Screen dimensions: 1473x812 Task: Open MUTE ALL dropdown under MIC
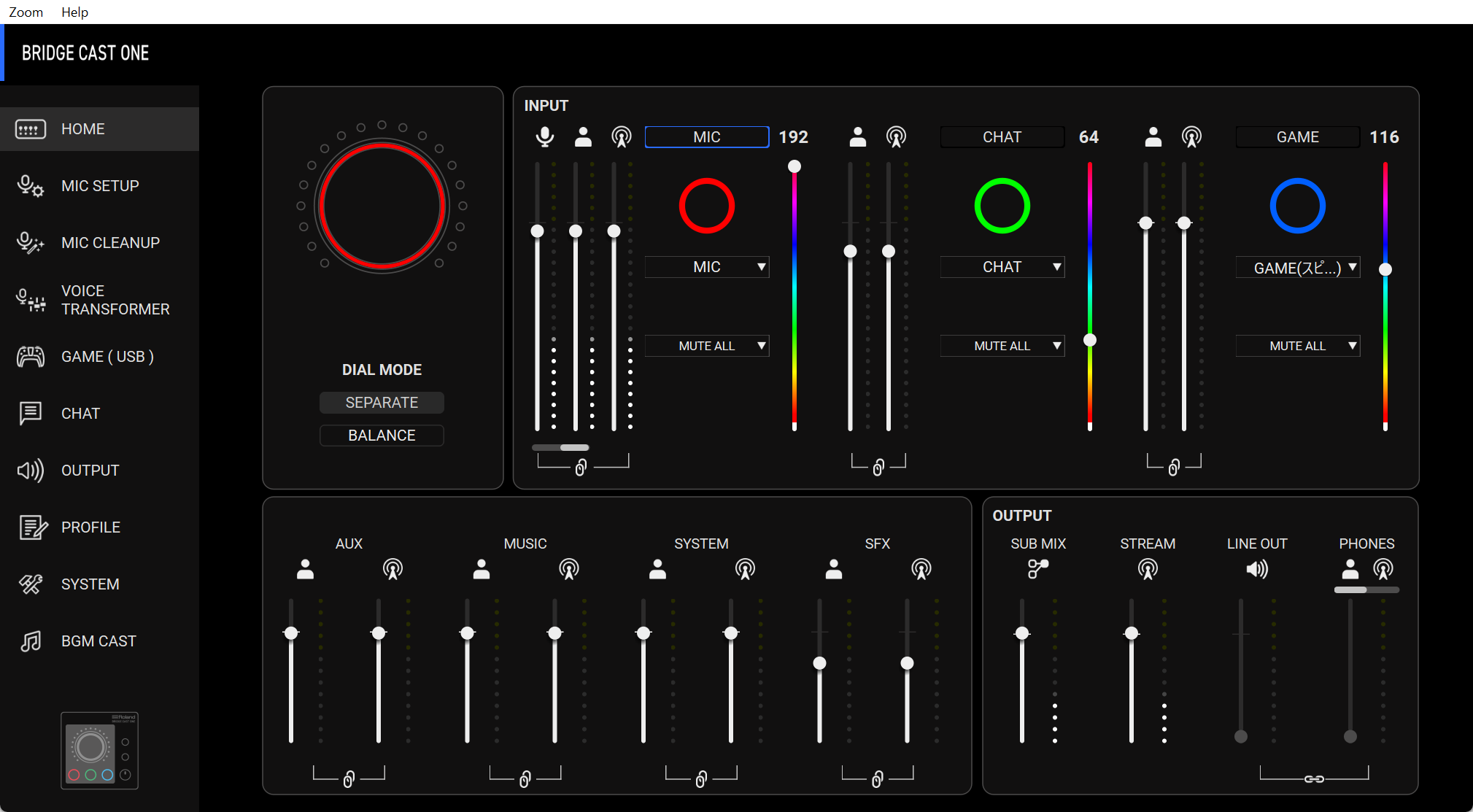tap(707, 346)
